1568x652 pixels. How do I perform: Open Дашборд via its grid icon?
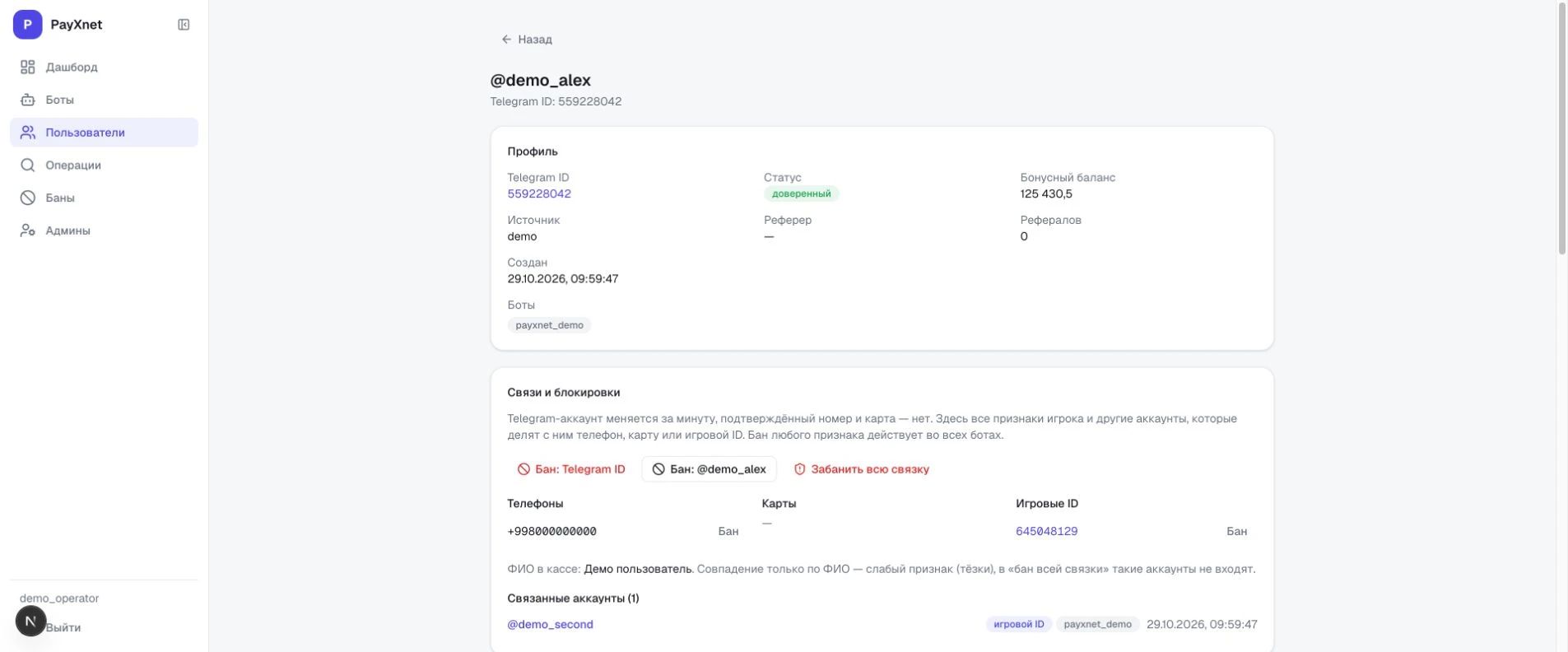click(28, 67)
